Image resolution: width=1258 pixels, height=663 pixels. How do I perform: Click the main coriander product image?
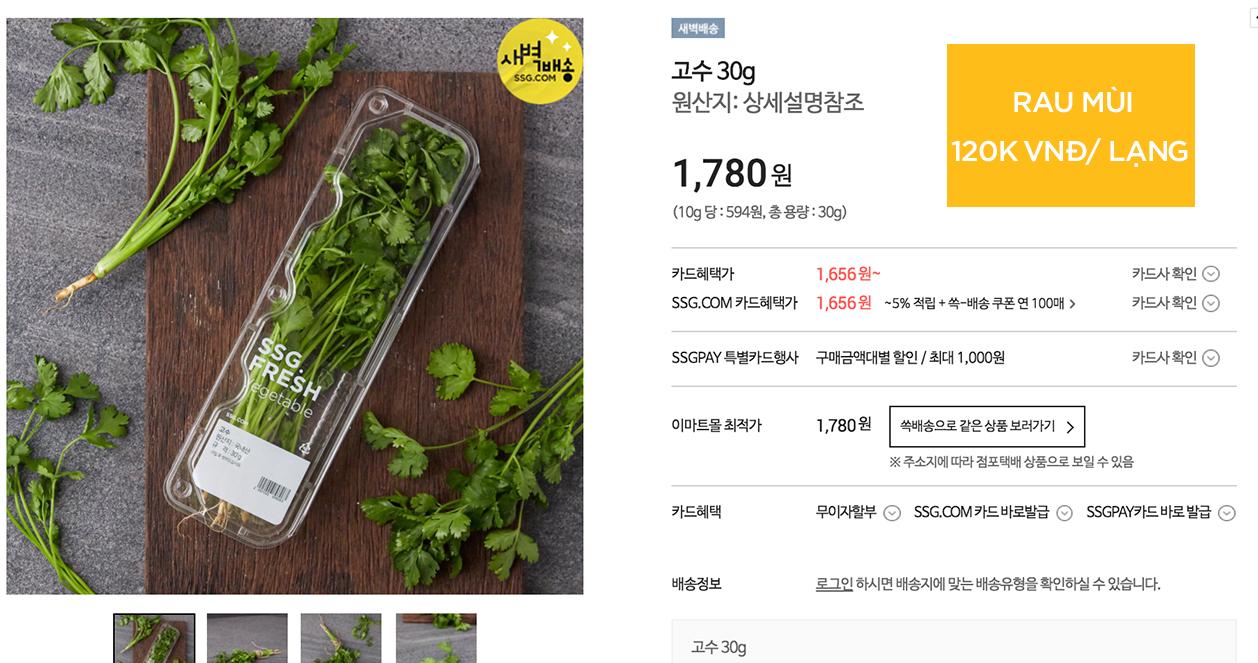(295, 306)
